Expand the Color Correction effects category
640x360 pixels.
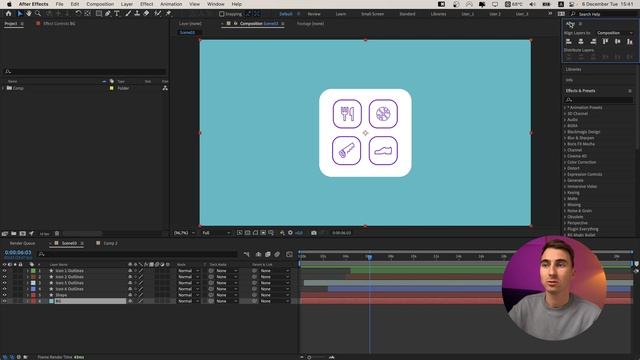click(565, 162)
